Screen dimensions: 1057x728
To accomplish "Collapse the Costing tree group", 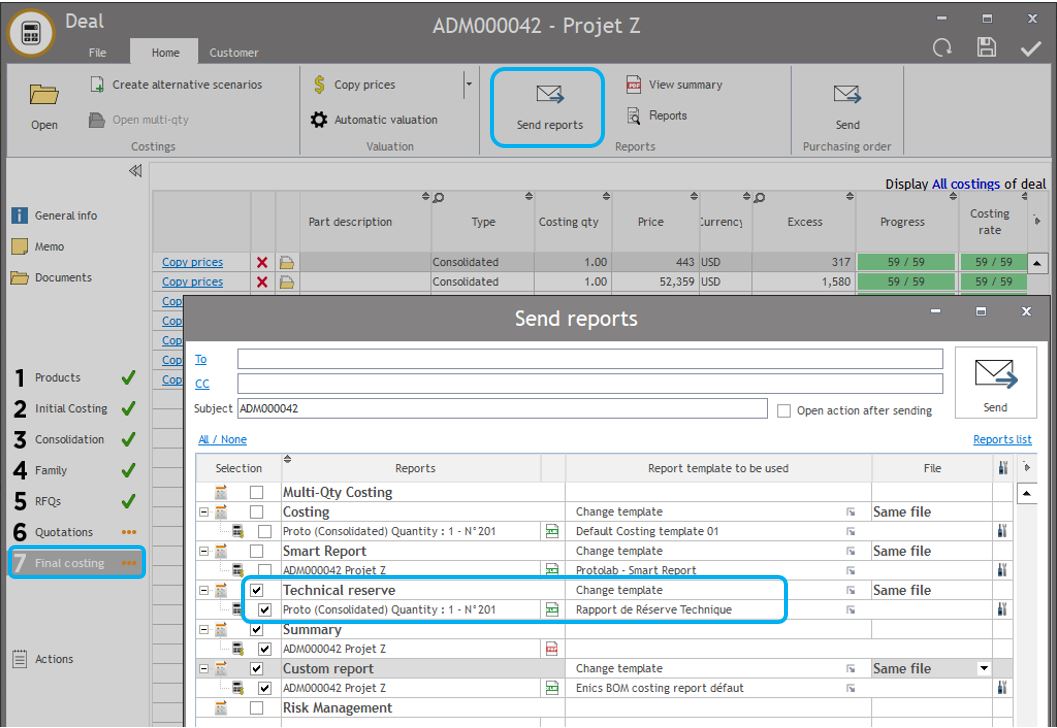I will (x=204, y=512).
